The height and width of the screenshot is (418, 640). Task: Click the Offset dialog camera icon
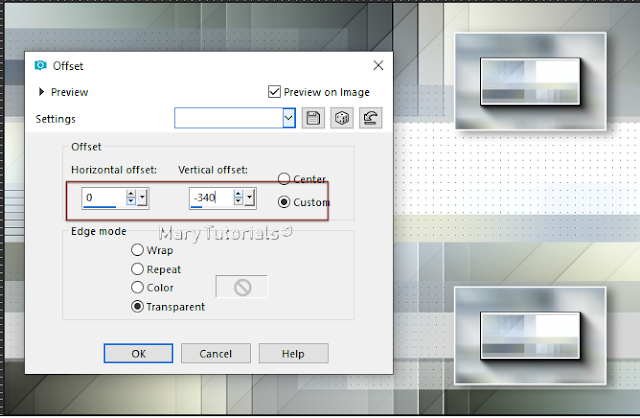(x=42, y=66)
